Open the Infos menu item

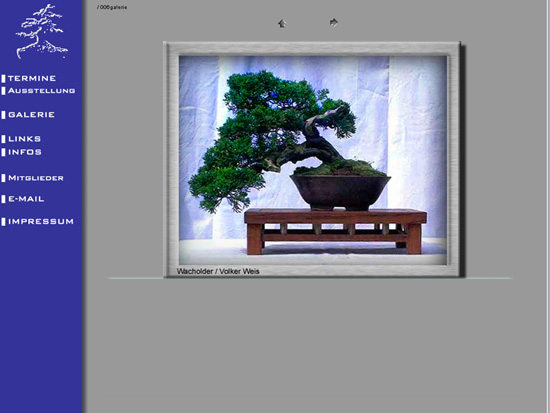pyautogui.click(x=25, y=152)
